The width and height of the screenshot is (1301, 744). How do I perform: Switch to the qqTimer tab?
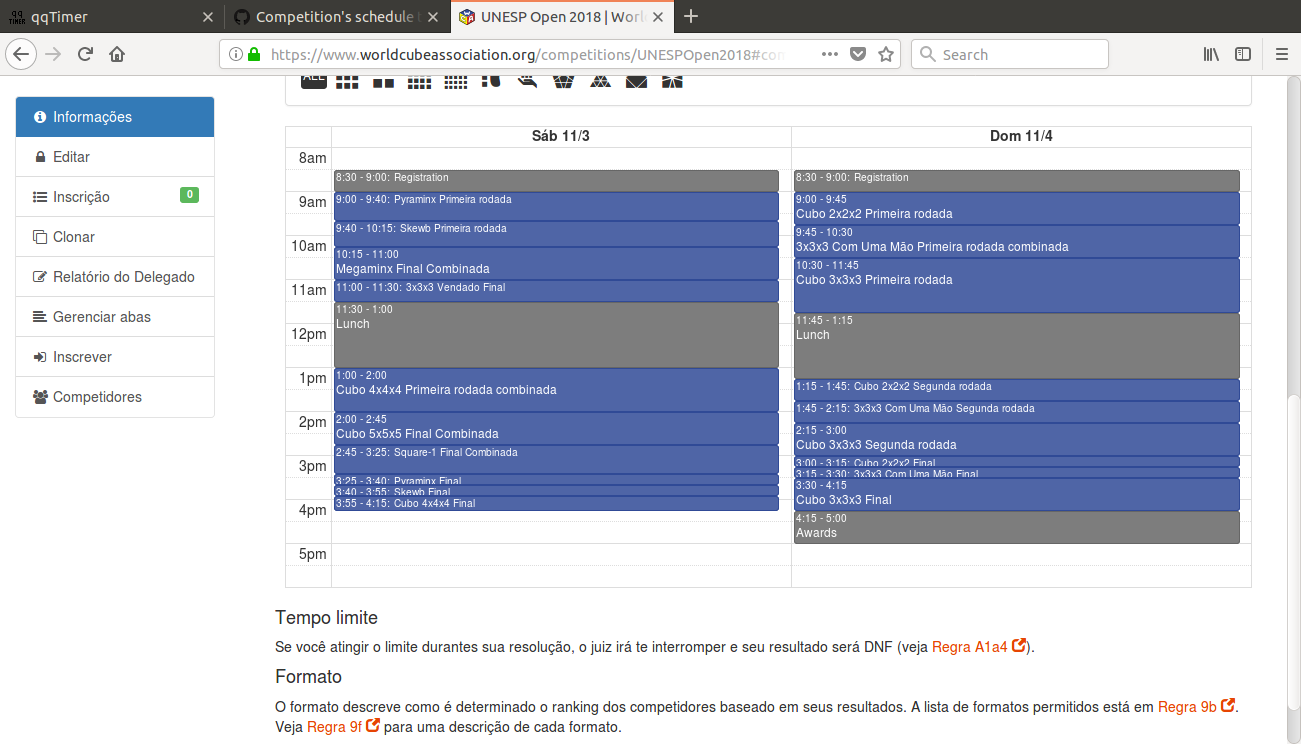[110, 17]
